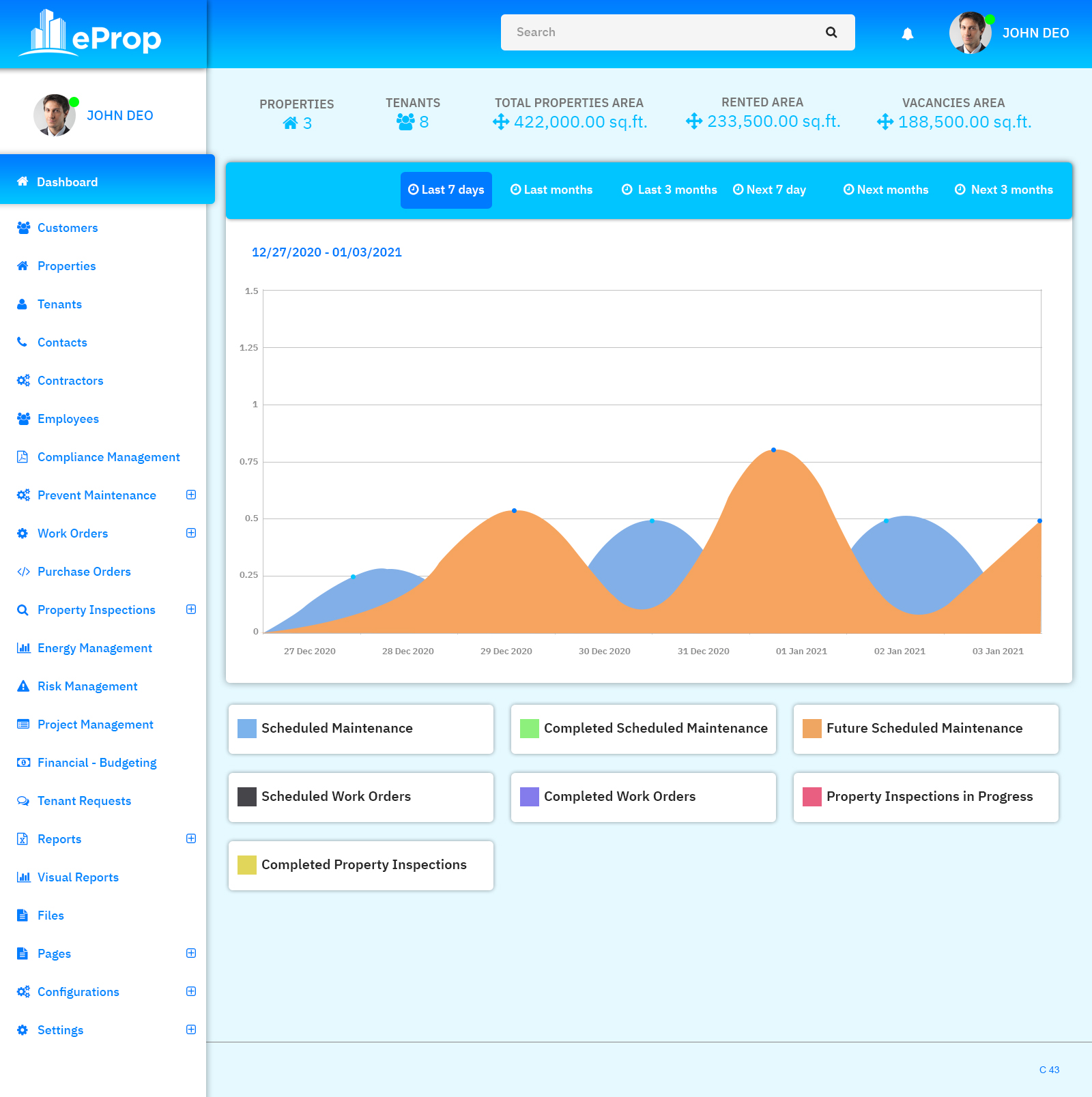Click the Tenant Requests chat bubbles icon
Screen dimensions: 1092x1097
(x=23, y=800)
